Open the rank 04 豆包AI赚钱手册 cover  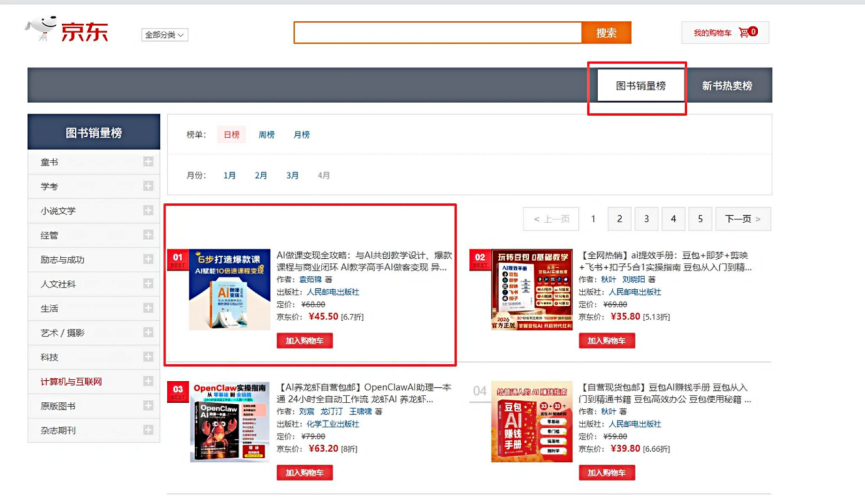tap(532, 422)
